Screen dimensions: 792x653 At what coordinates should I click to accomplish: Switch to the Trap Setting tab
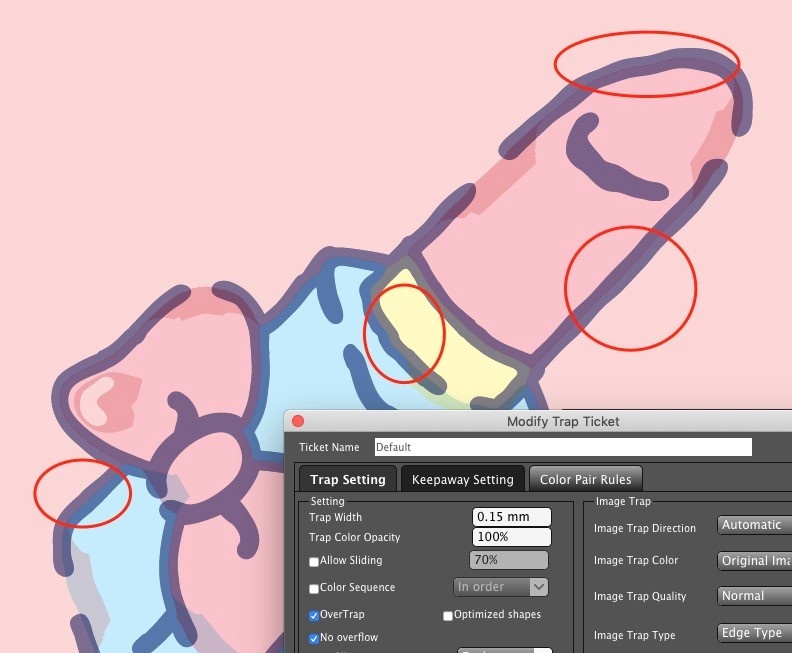click(348, 479)
